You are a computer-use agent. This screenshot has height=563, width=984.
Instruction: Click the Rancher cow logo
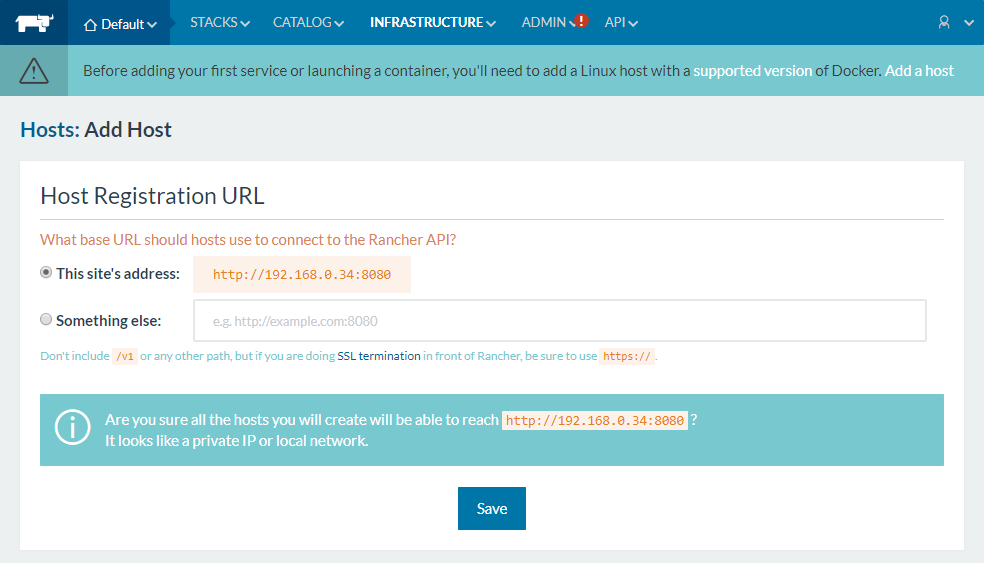click(34, 22)
